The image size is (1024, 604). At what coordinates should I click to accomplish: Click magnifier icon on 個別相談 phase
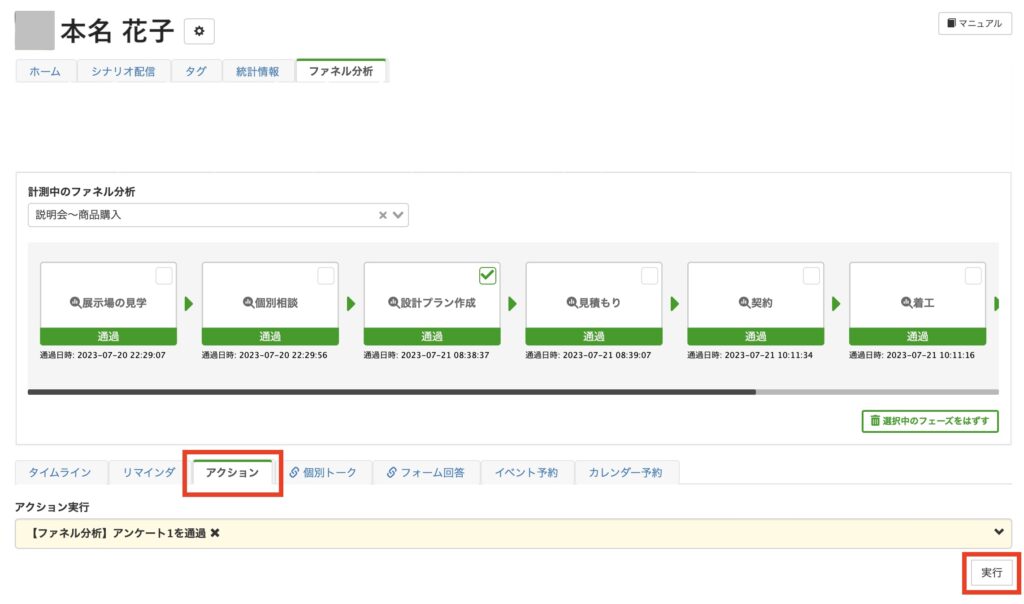[248, 303]
